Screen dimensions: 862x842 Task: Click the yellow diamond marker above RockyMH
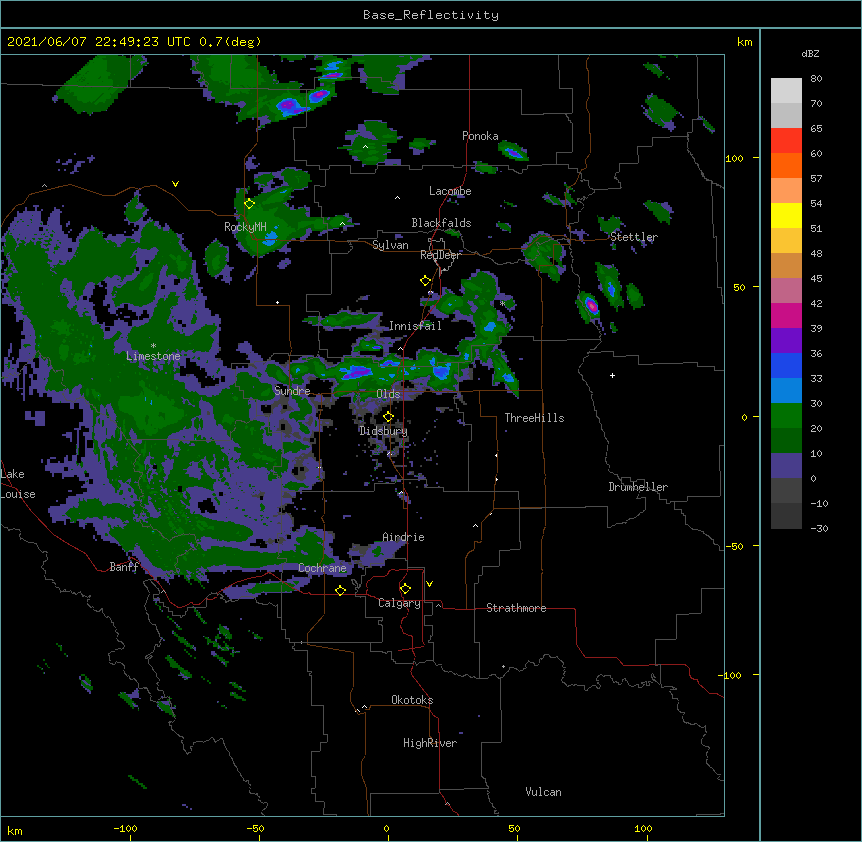tap(249, 204)
